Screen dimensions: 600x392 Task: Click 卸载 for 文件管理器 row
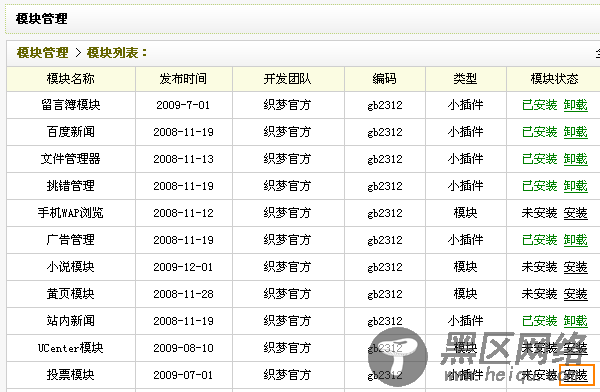[576, 159]
